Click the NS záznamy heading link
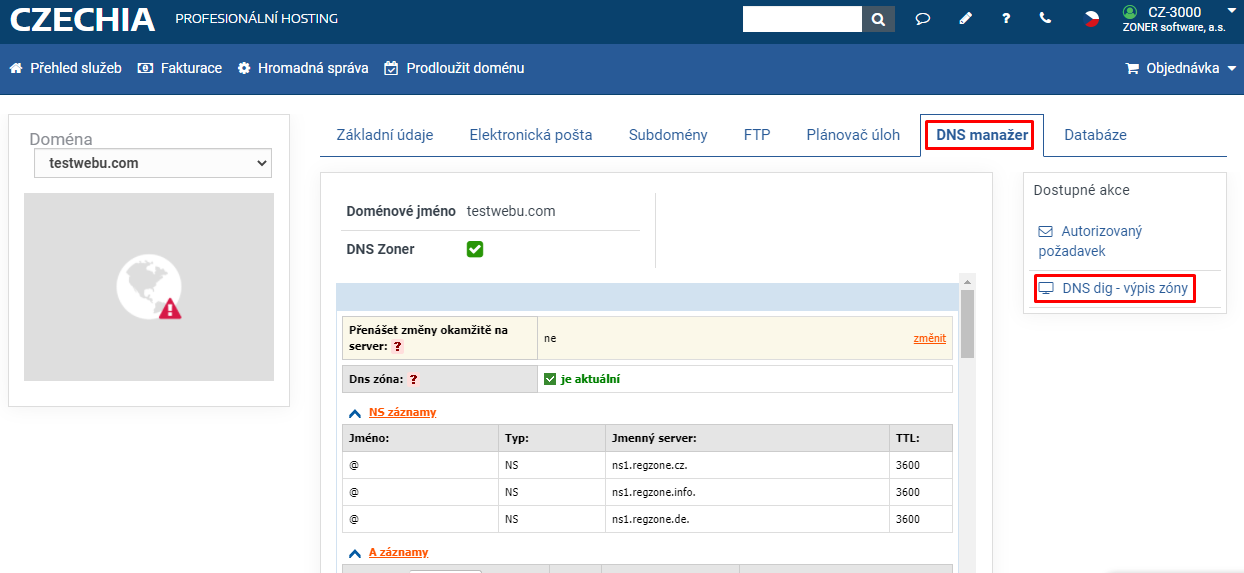 [x=402, y=412]
